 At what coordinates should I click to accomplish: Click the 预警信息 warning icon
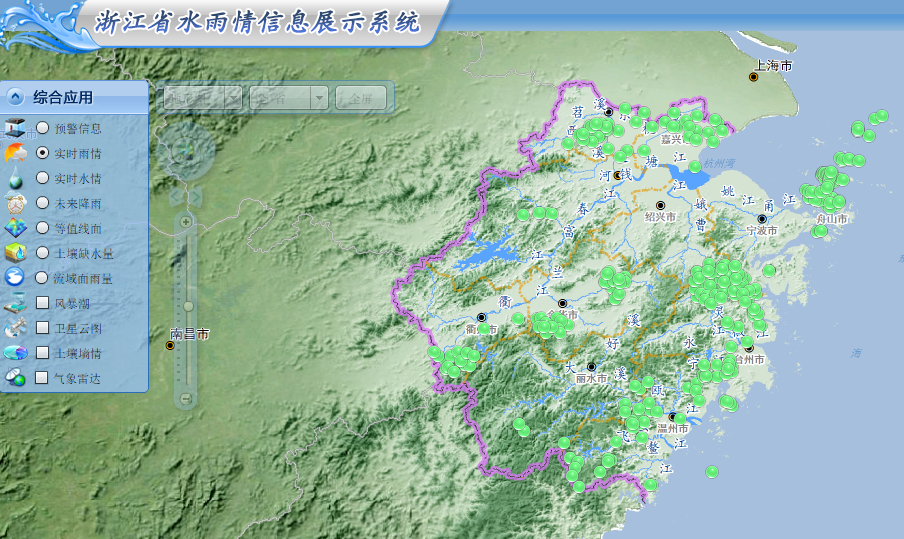[x=16, y=128]
